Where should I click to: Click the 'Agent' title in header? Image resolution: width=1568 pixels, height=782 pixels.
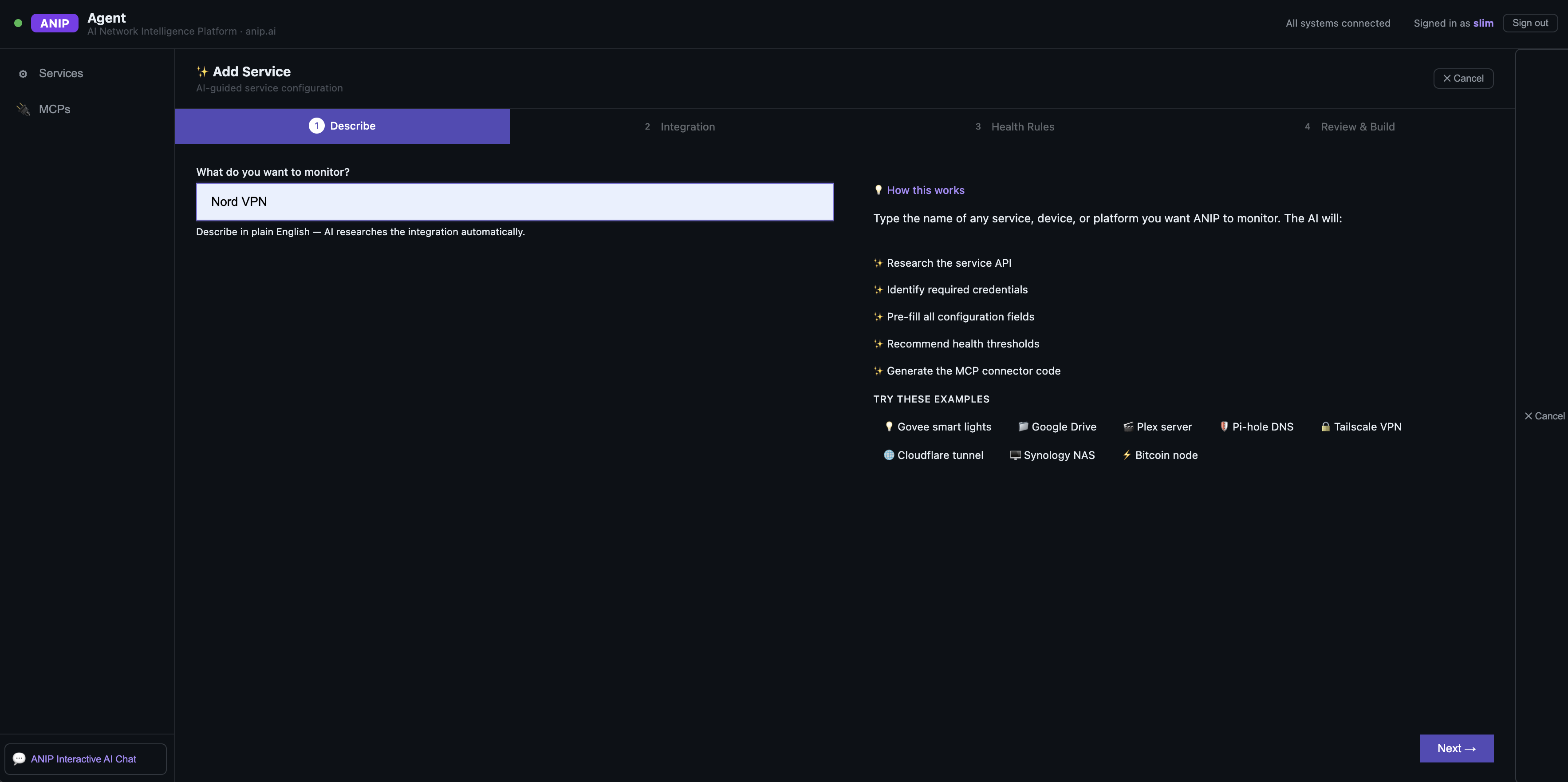pos(106,18)
